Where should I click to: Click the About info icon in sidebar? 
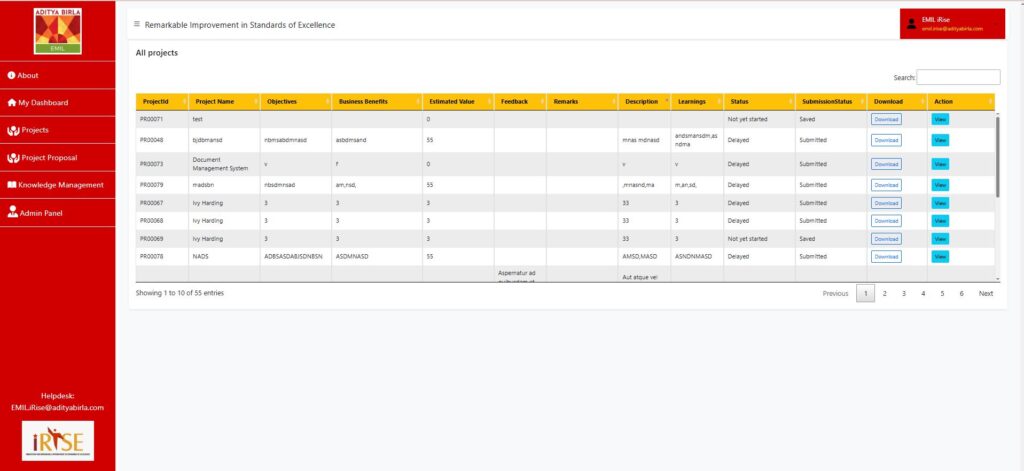coord(11,75)
